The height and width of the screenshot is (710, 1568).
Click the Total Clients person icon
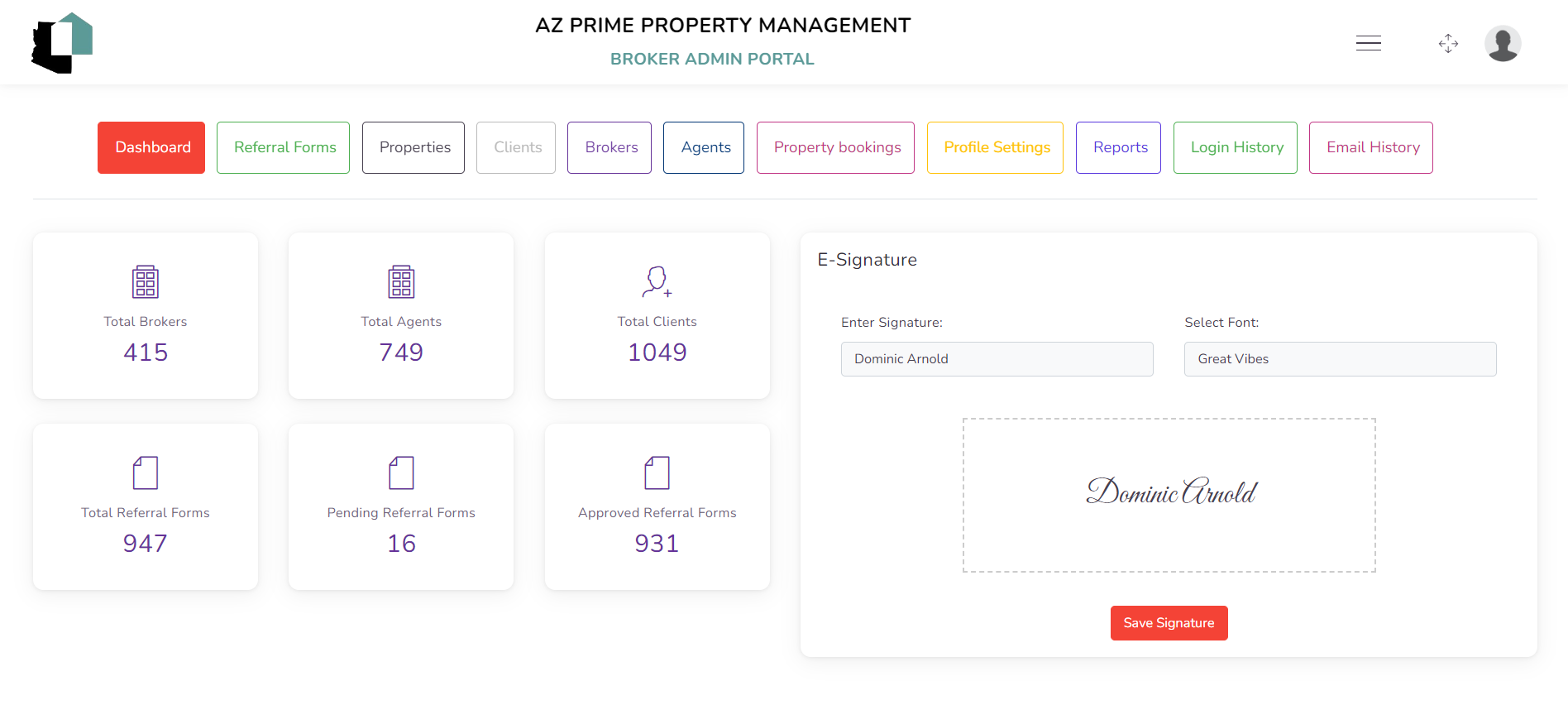click(657, 281)
